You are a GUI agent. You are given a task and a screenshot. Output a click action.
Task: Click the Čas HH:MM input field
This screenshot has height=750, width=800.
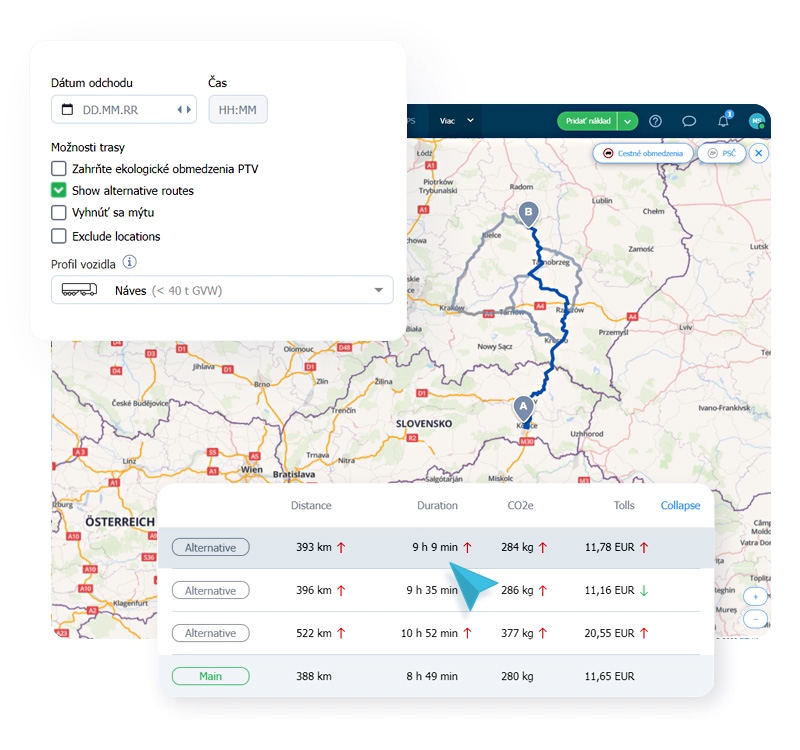click(238, 109)
